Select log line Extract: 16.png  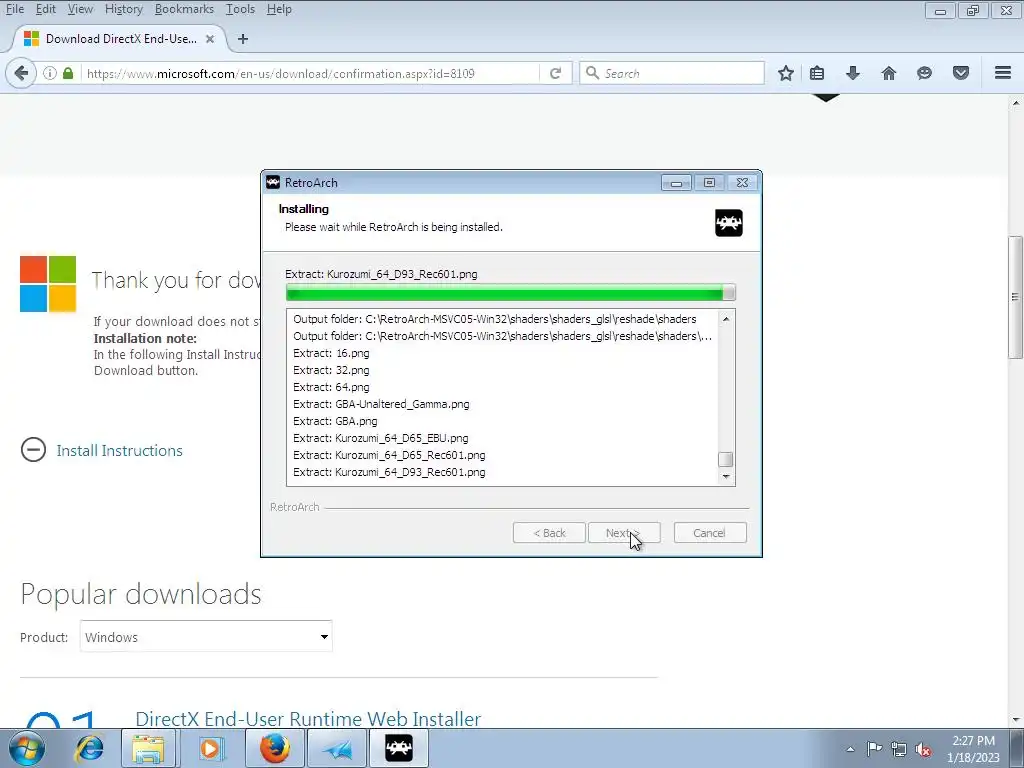pyautogui.click(x=331, y=353)
